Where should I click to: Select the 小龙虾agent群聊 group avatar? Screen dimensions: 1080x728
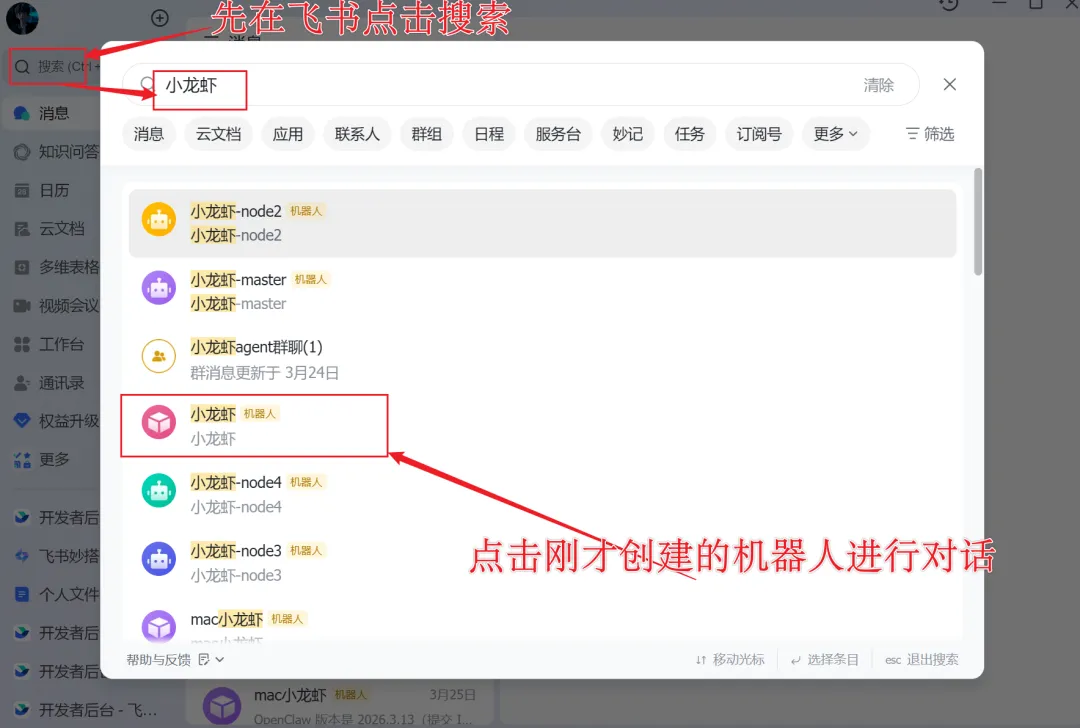159,356
